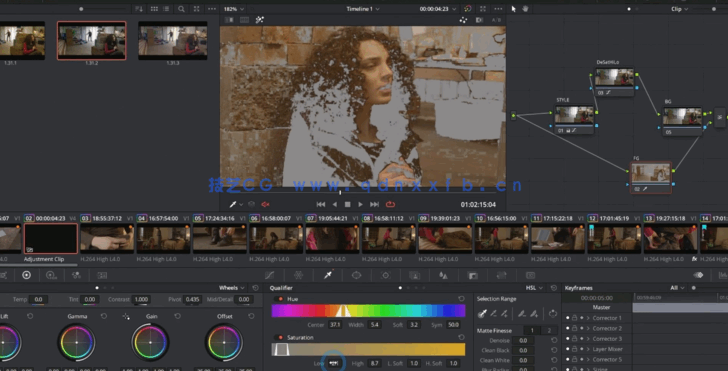
Task: Jump to the last frame
Action: (374, 204)
